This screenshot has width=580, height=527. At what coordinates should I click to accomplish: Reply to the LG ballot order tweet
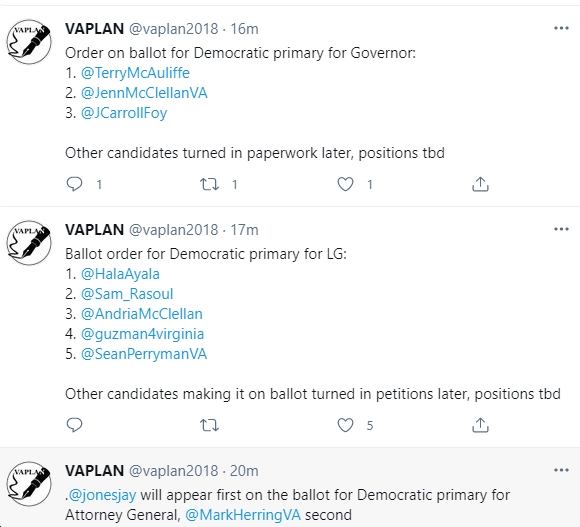pos(74,425)
